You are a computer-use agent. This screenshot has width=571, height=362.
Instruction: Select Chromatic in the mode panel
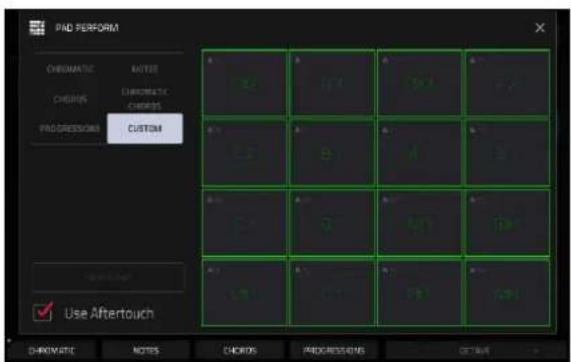coord(70,69)
